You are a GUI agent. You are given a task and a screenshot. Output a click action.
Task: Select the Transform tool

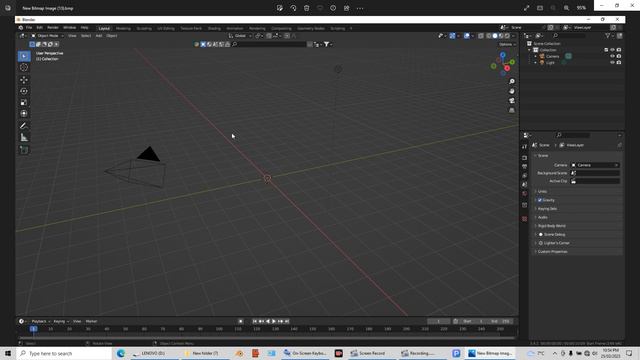[x=24, y=114]
